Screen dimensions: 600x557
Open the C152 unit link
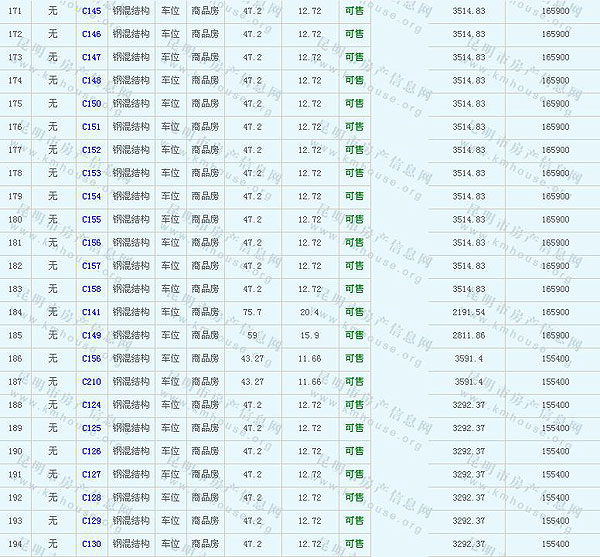click(x=91, y=149)
